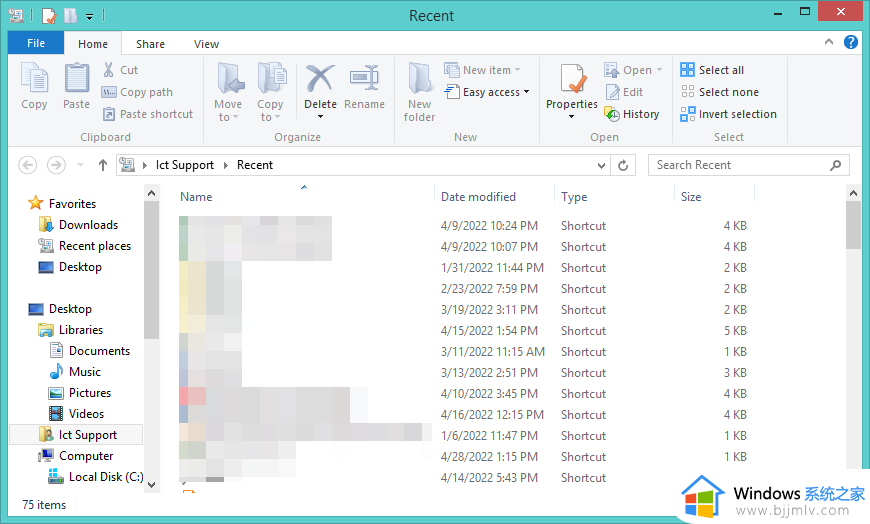Open the File menu tab

36,43
